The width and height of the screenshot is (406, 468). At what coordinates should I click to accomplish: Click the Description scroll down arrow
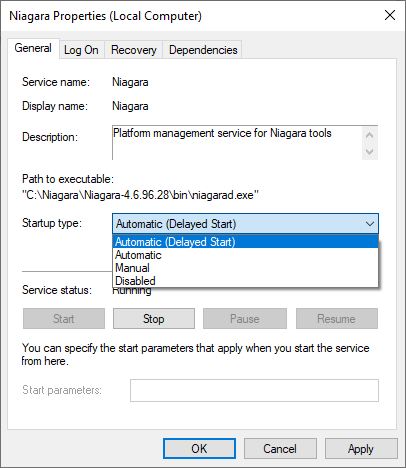coord(369,152)
